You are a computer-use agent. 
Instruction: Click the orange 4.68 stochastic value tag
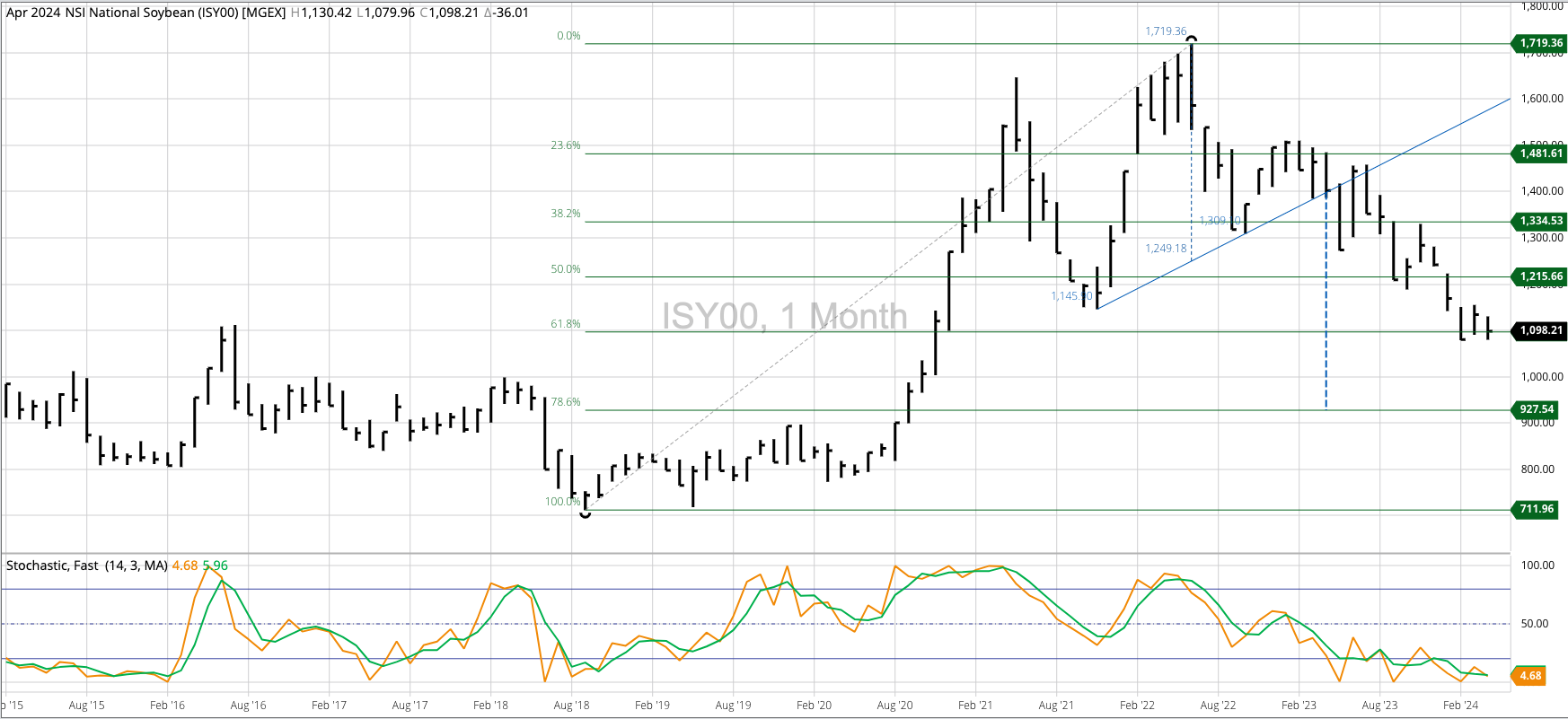(x=1530, y=676)
